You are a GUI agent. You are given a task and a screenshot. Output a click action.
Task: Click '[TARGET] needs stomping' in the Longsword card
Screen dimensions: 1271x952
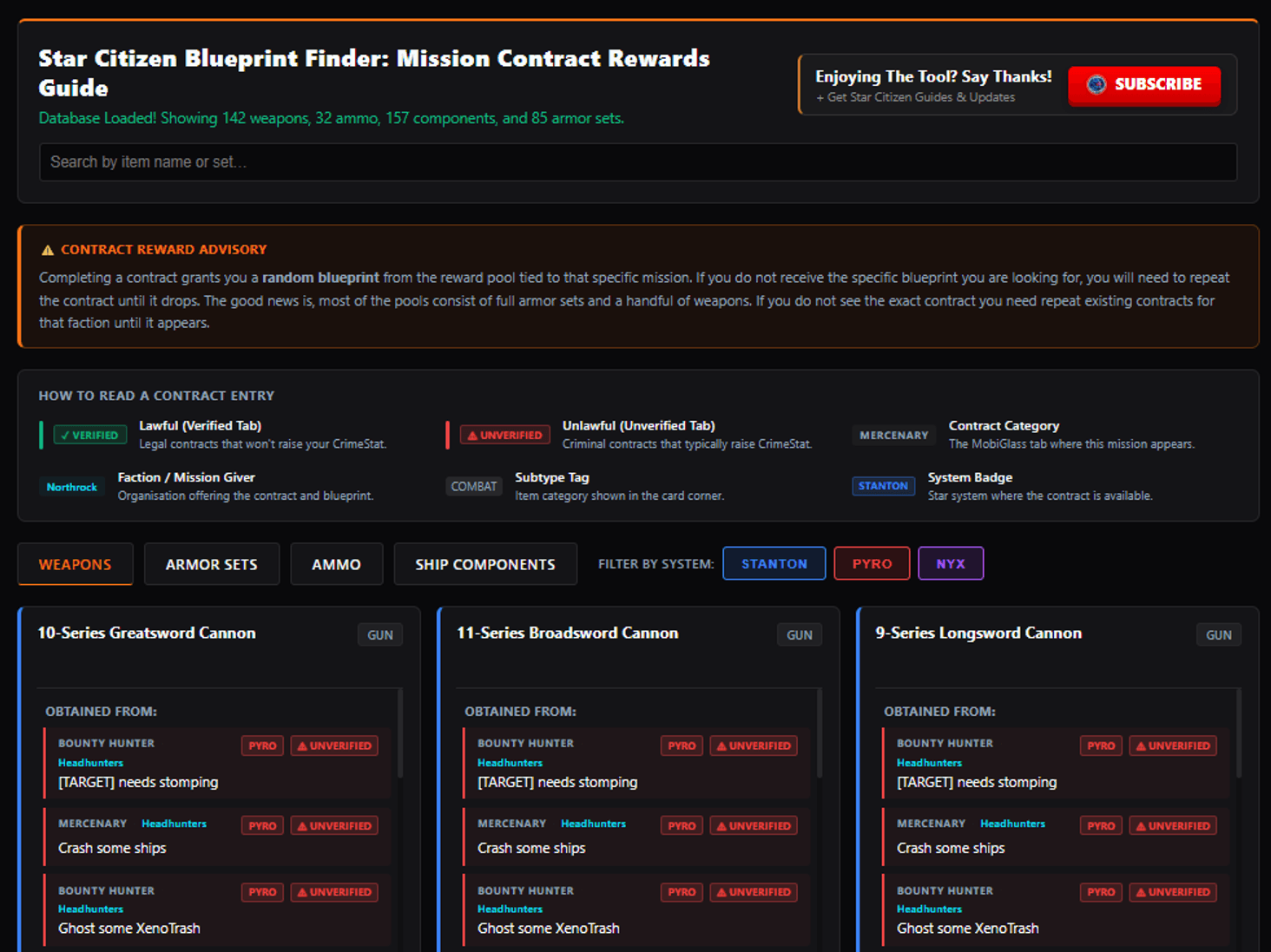coord(977,782)
